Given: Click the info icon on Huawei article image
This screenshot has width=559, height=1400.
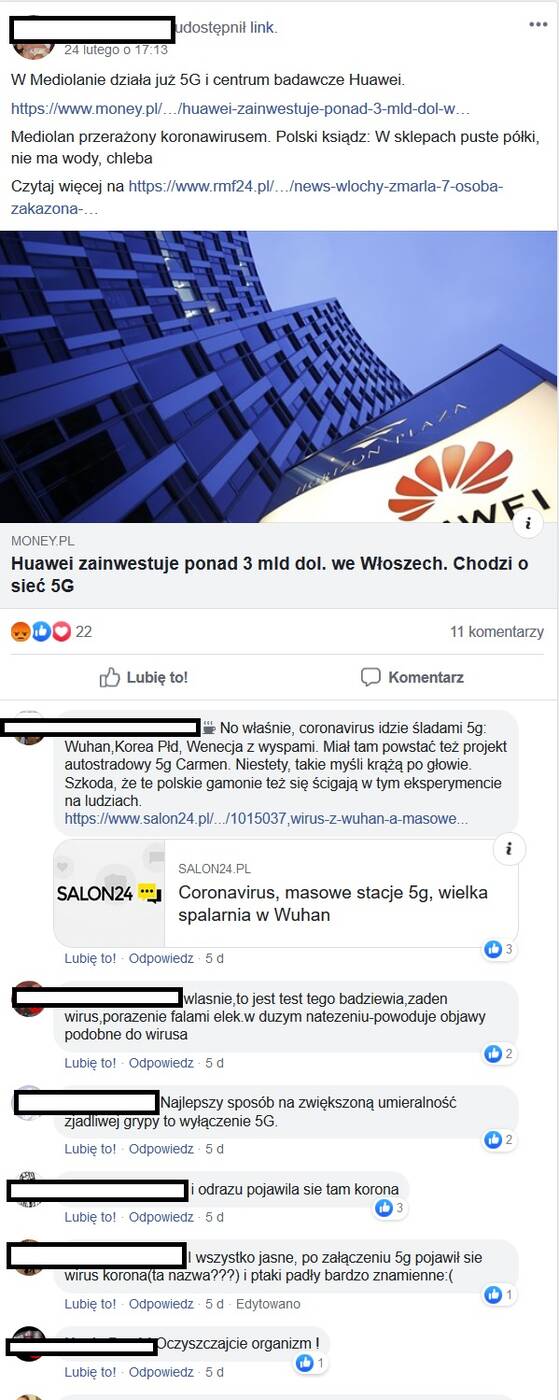Looking at the screenshot, I should [527, 524].
